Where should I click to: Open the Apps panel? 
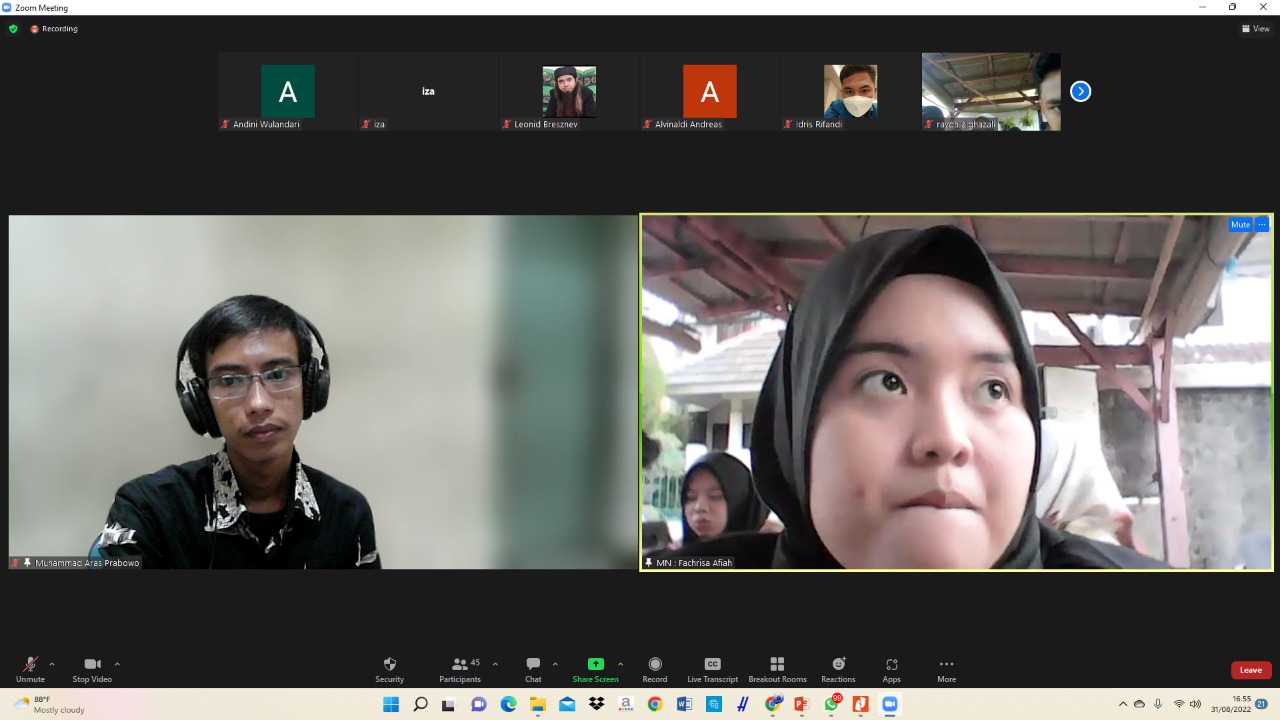(891, 669)
